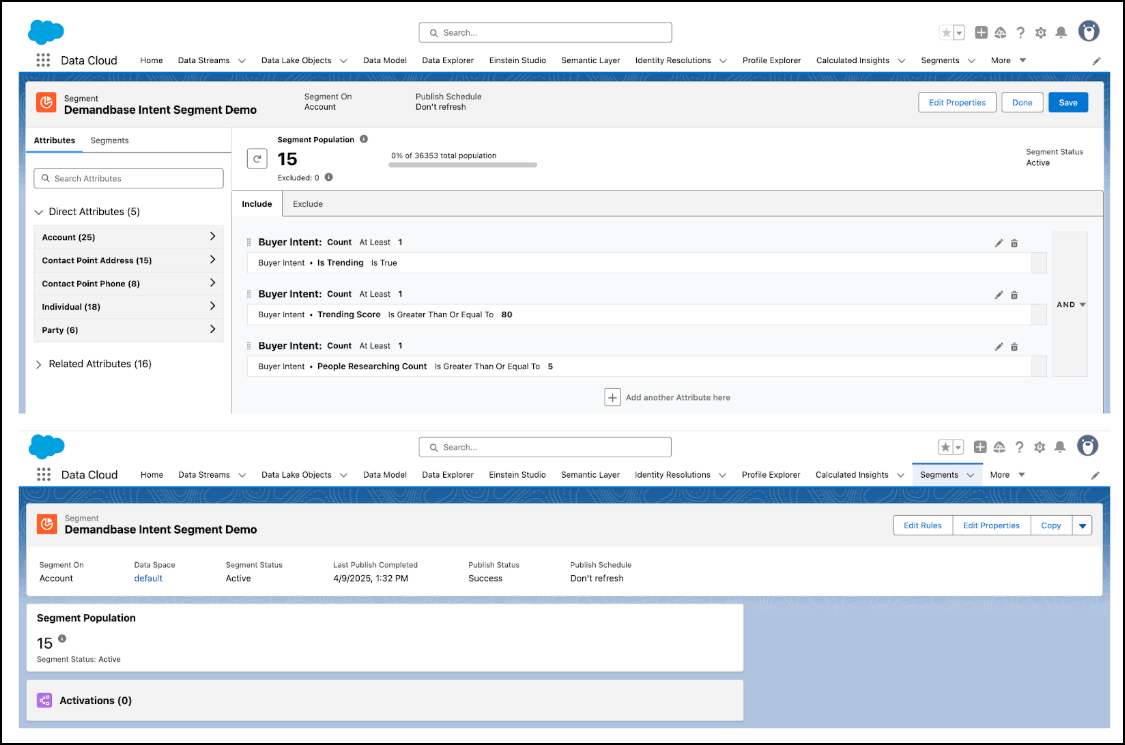Open notifications bell in the builder view

[x=1061, y=32]
